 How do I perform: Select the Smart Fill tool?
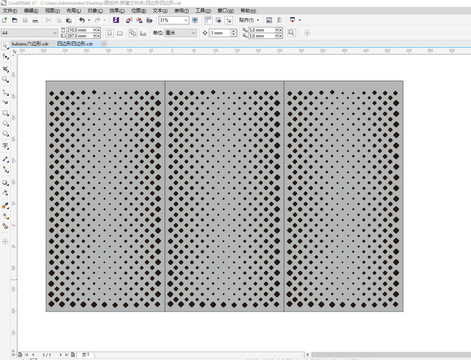[5, 226]
